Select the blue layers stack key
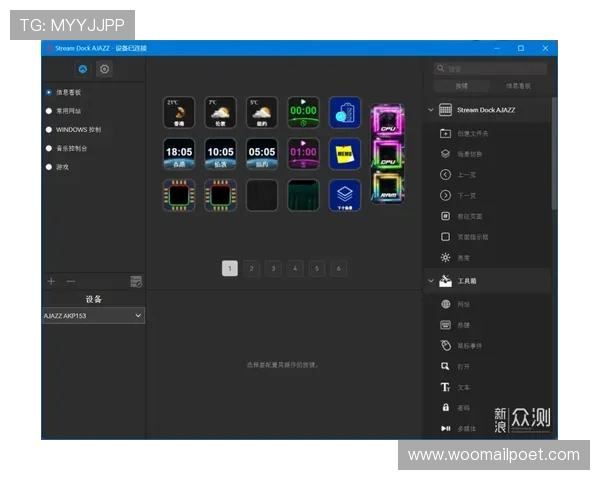The height and width of the screenshot is (480, 600). 345,195
